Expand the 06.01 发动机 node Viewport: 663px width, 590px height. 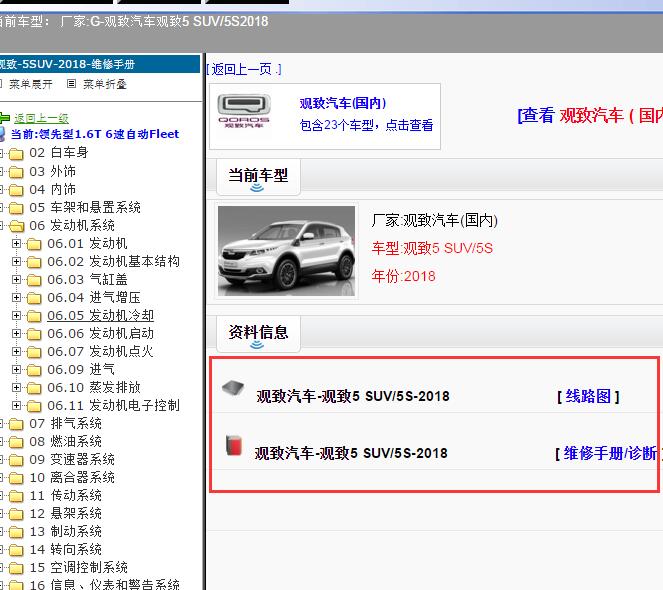click(x=16, y=243)
